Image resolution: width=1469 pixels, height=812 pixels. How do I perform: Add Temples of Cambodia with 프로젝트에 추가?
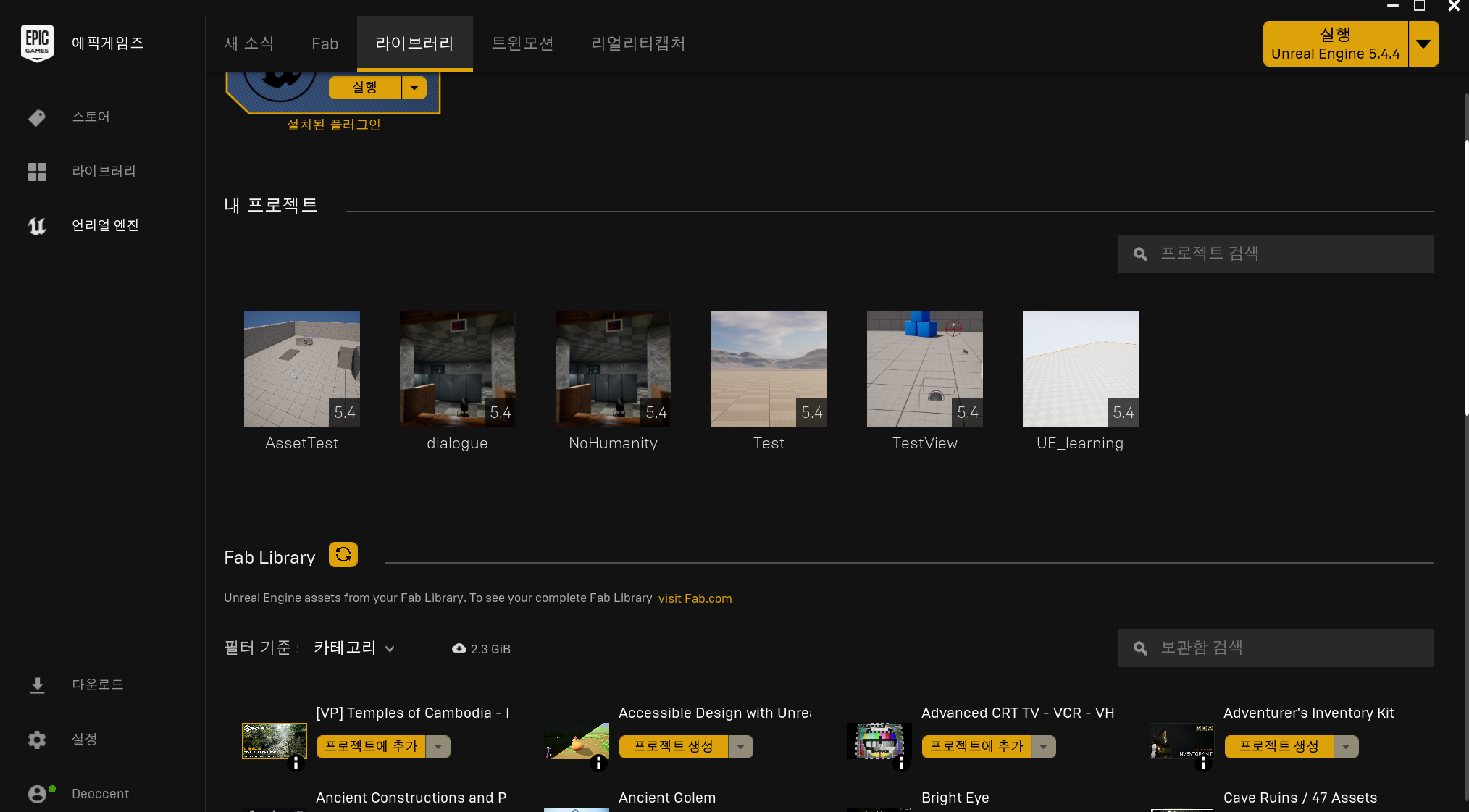(x=371, y=746)
